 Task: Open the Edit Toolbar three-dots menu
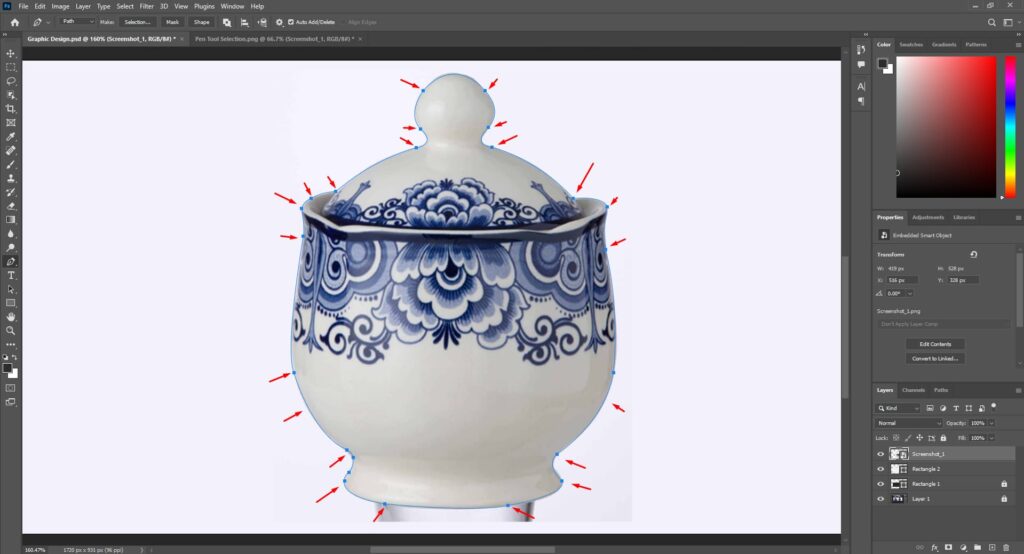(x=10, y=344)
